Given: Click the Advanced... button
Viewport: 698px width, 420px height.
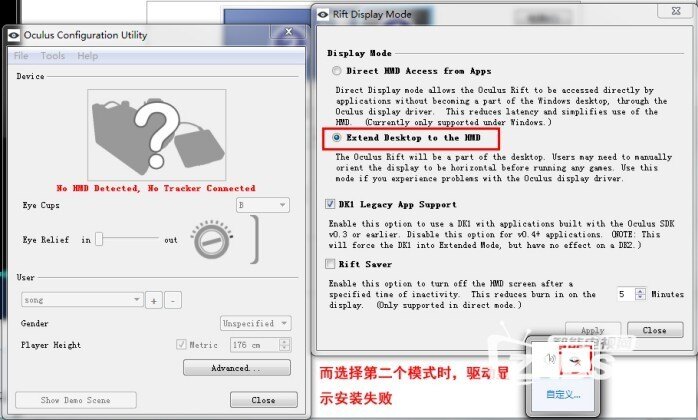Looking at the screenshot, I should [x=236, y=368].
